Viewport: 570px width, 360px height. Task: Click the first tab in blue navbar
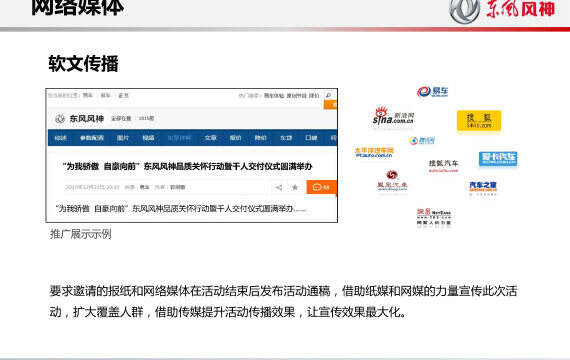coord(61,138)
